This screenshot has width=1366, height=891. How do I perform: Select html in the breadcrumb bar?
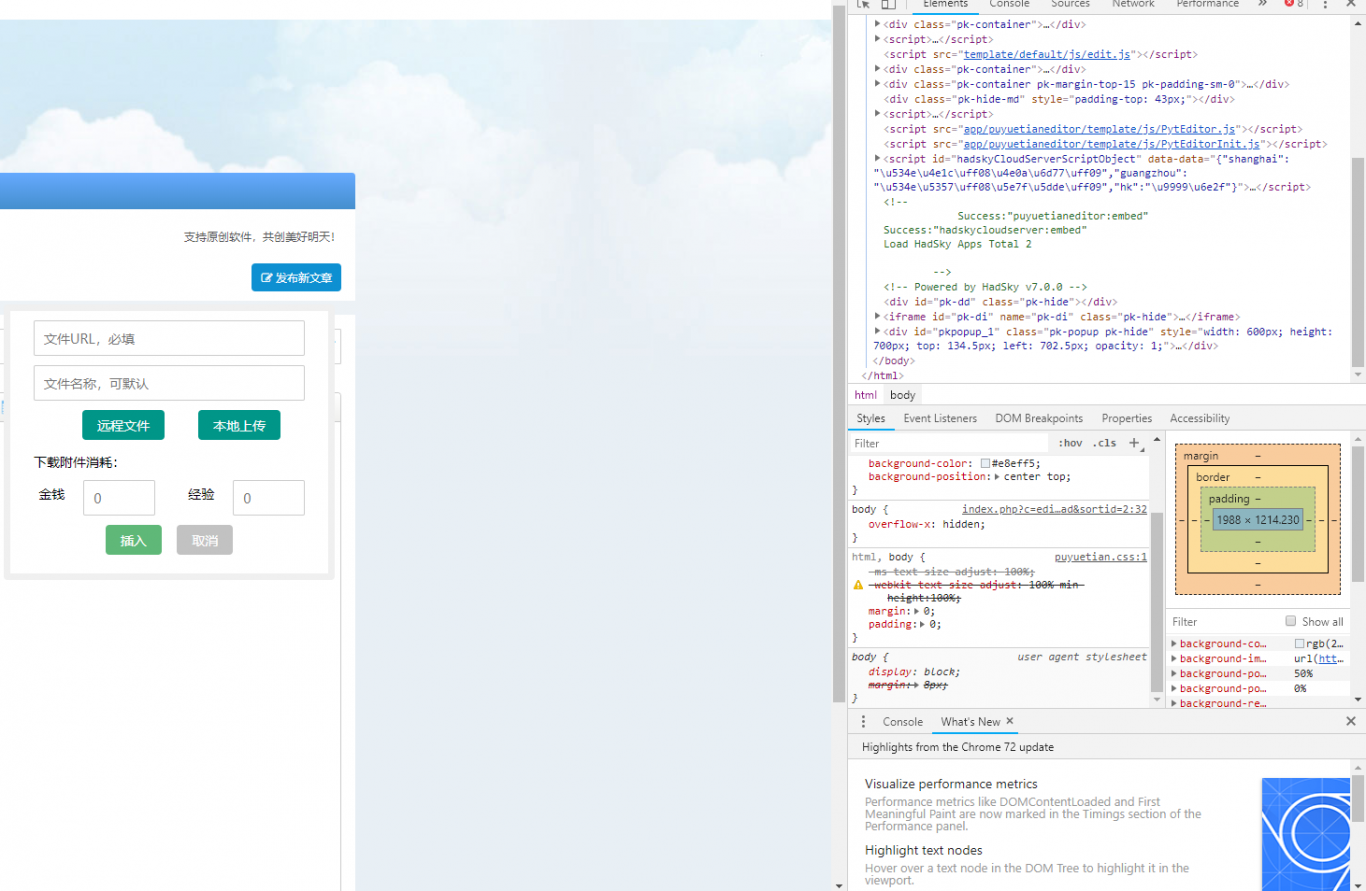coord(866,395)
